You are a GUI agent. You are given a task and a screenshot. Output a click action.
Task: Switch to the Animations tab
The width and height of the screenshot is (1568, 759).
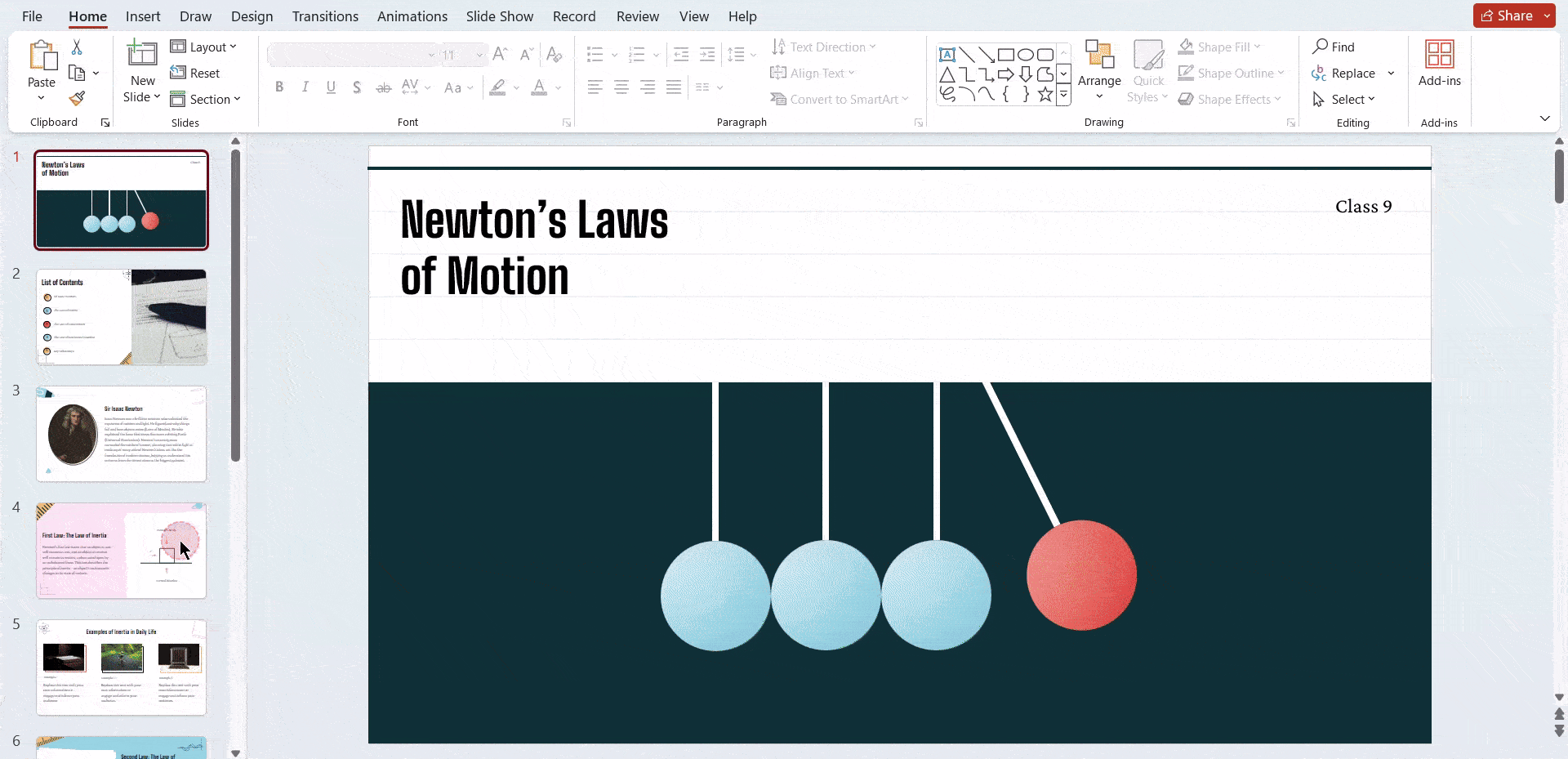[x=412, y=16]
